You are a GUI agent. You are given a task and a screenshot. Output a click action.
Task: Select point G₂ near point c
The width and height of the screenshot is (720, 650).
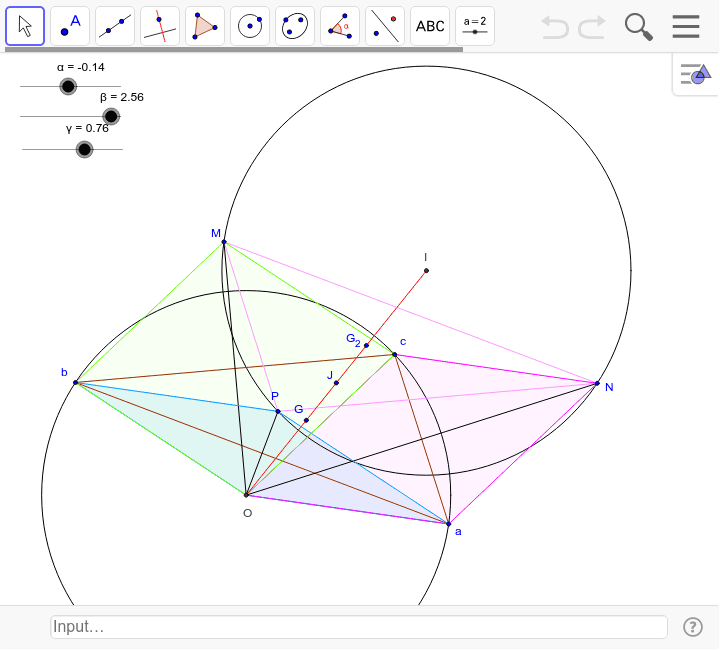366,346
